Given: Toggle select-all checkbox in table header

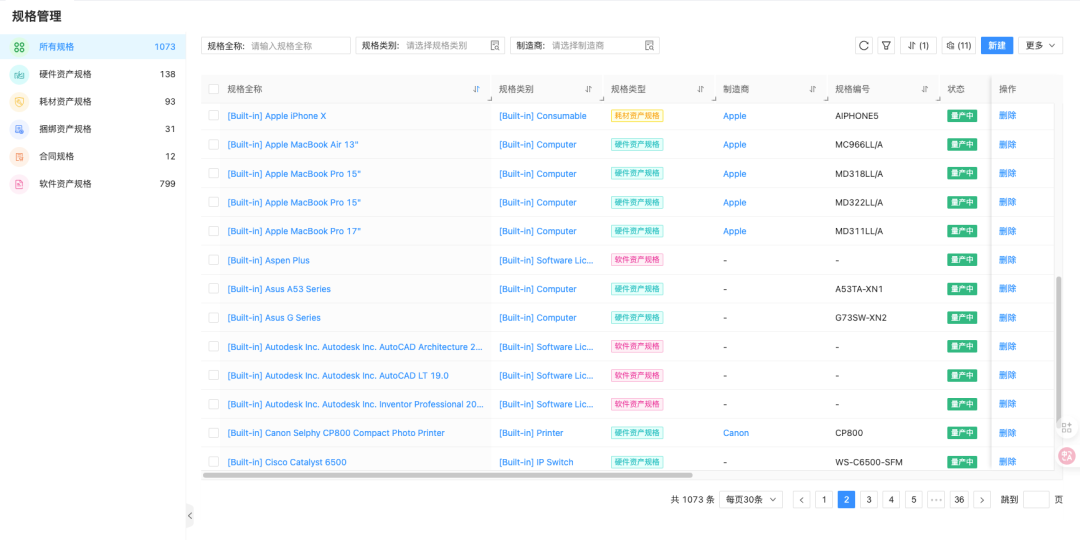Looking at the screenshot, I should 214,90.
